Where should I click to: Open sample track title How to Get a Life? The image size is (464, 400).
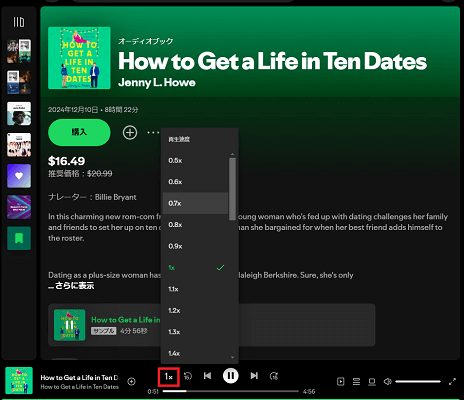pyautogui.click(x=126, y=320)
